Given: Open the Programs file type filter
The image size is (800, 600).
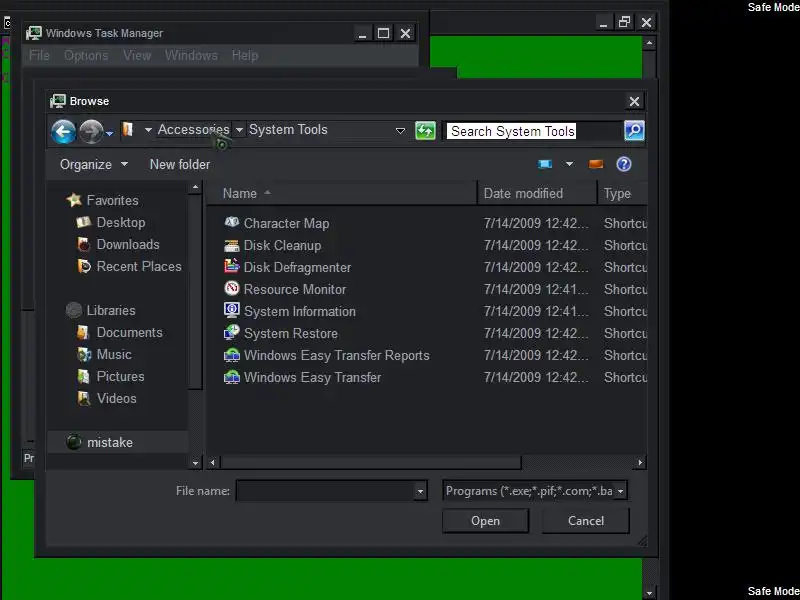Looking at the screenshot, I should pos(535,491).
